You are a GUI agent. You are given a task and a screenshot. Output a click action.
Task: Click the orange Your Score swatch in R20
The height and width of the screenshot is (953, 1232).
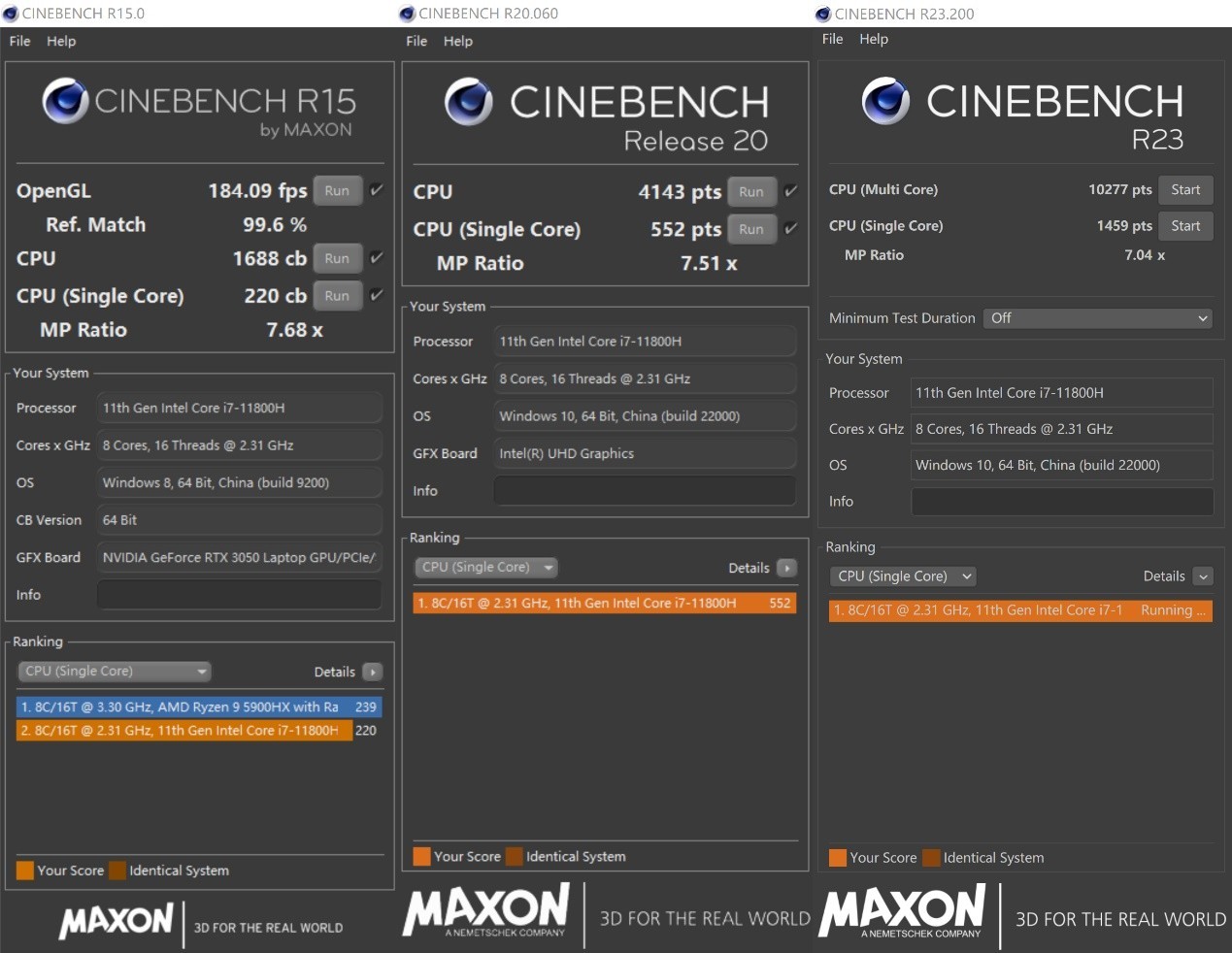(421, 856)
